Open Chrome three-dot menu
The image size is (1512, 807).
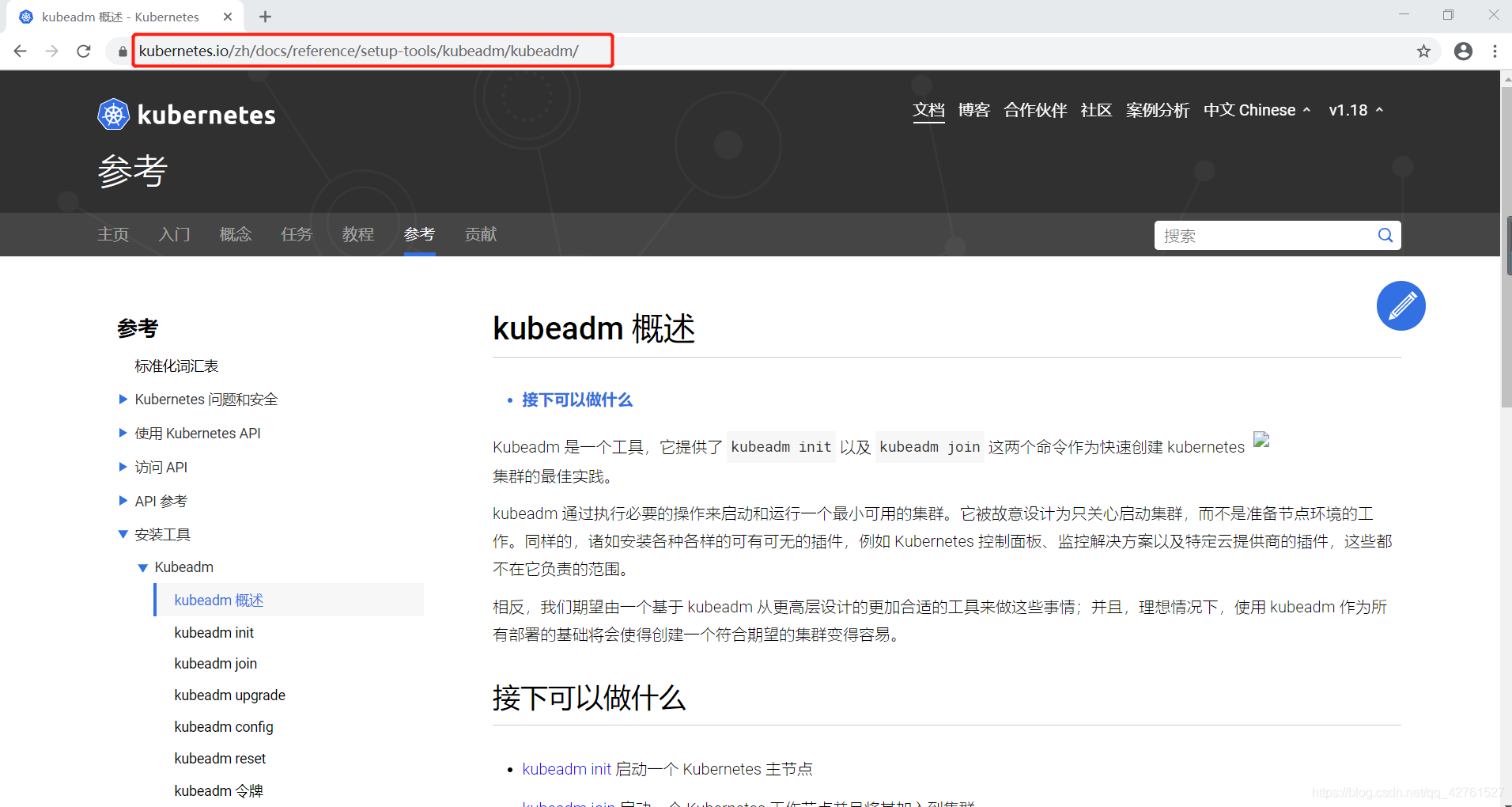click(x=1495, y=51)
